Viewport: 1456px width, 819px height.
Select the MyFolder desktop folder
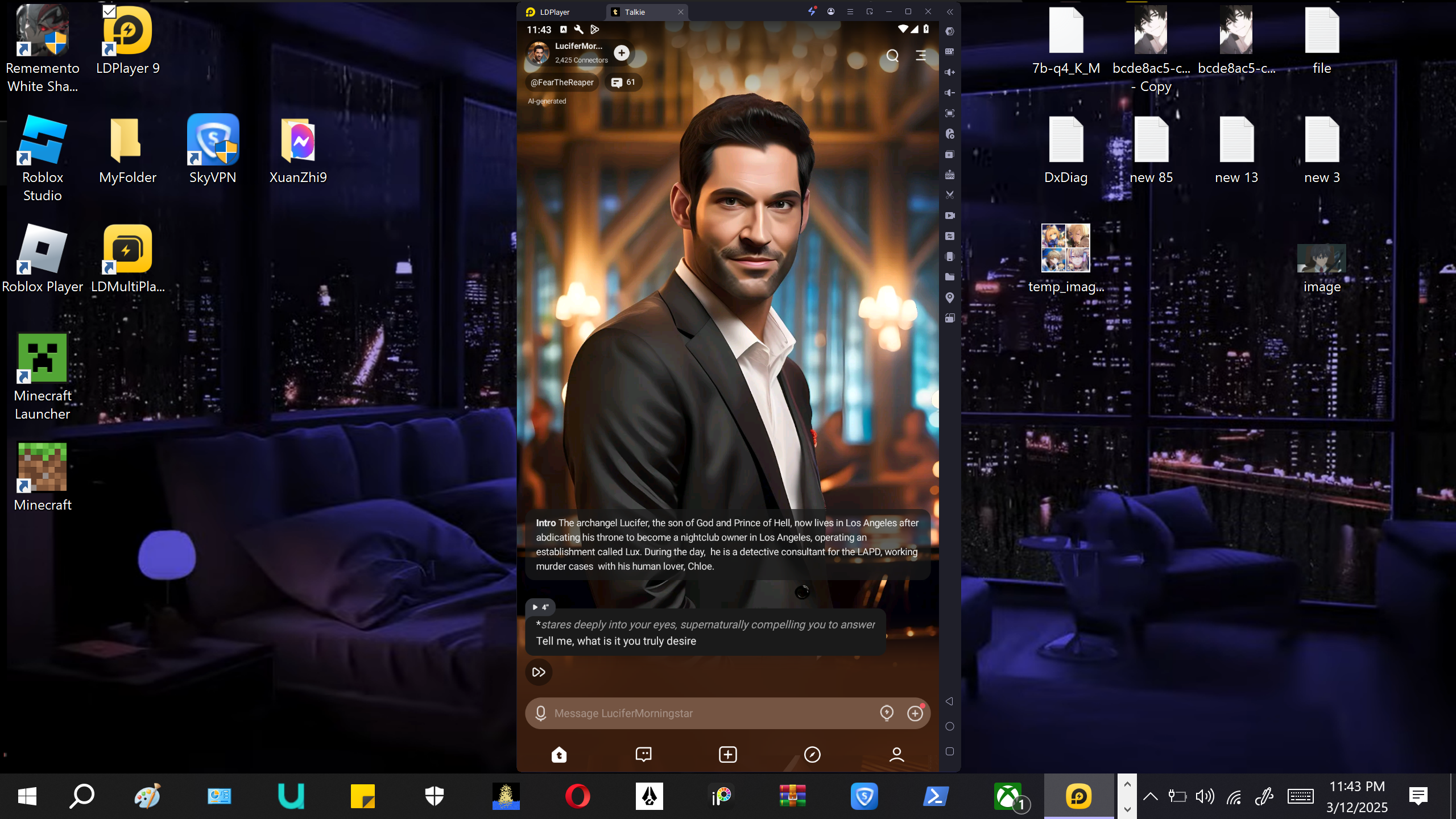[x=127, y=149]
